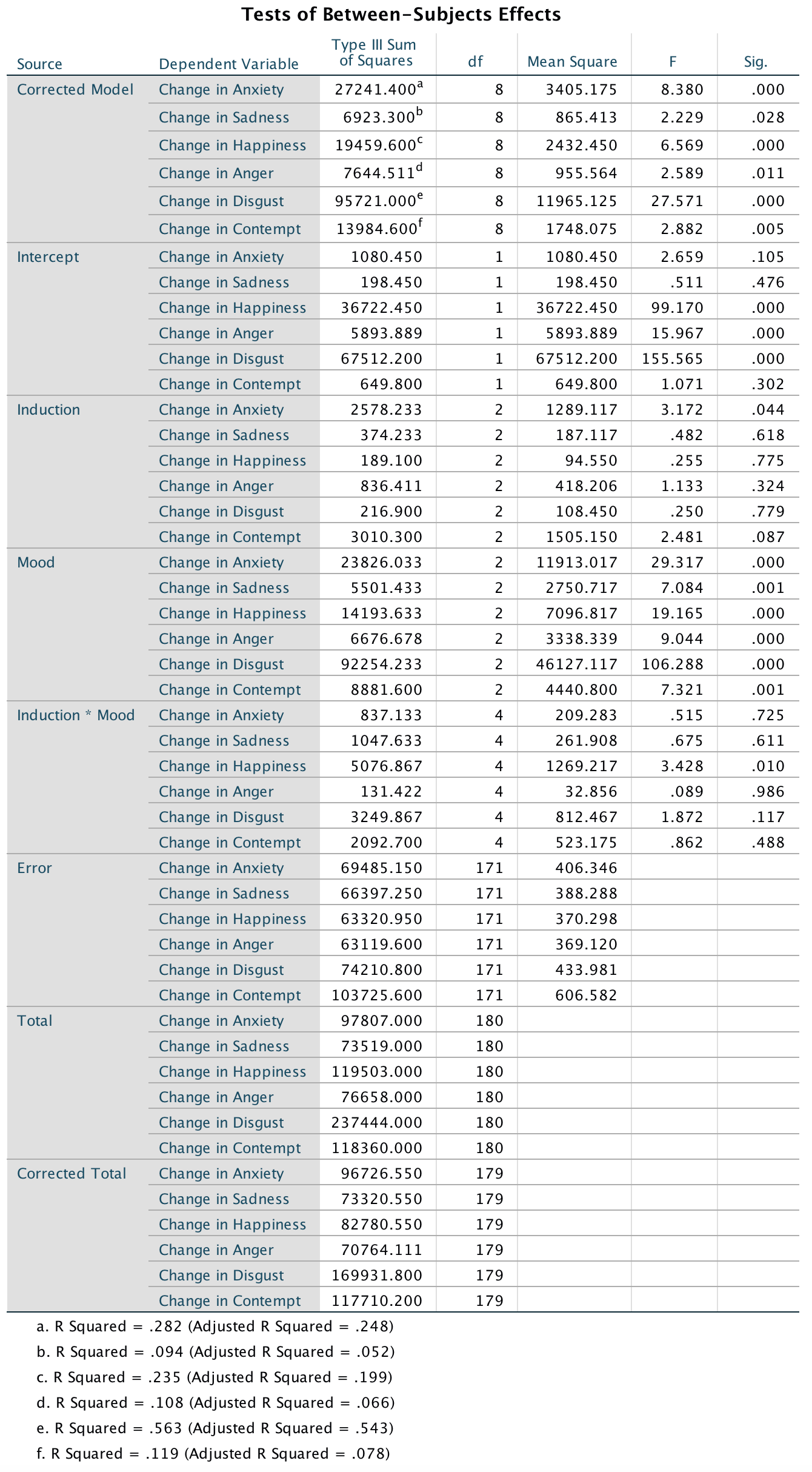This screenshot has height=1472, width=812.
Task: Select the "Source" column header
Action: (x=39, y=64)
